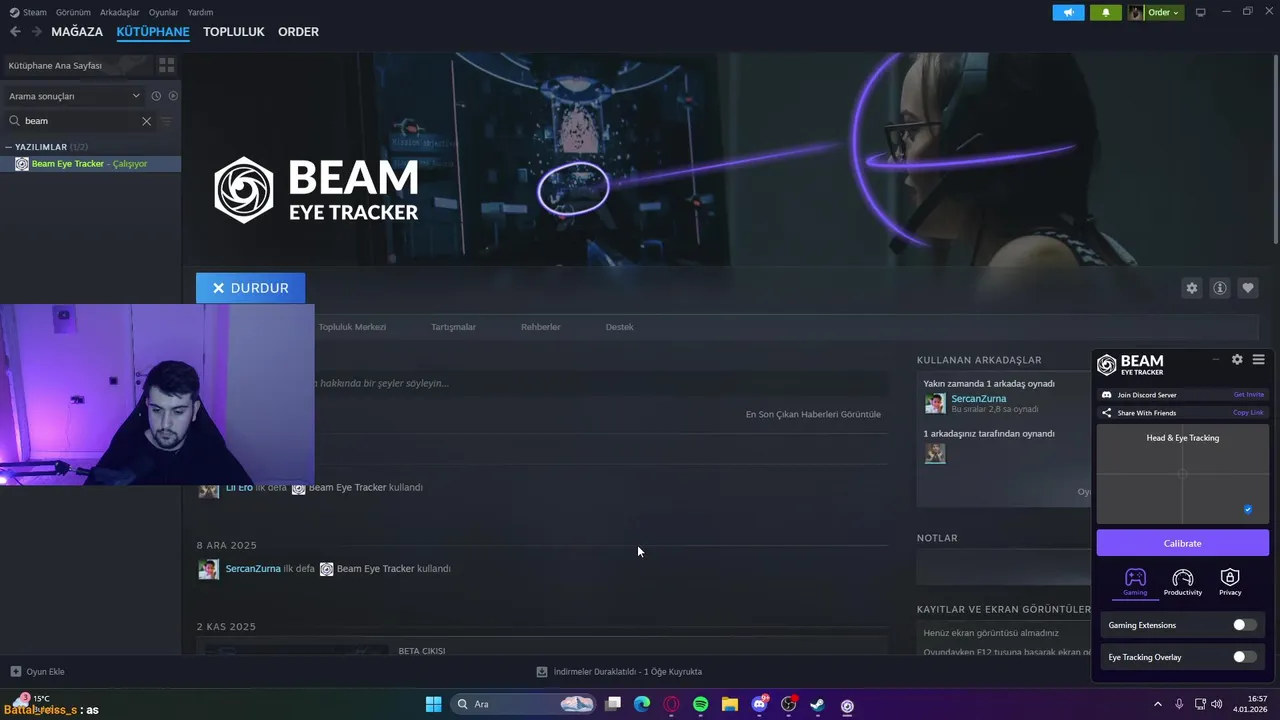Open the Order account dropdown

coord(1155,13)
